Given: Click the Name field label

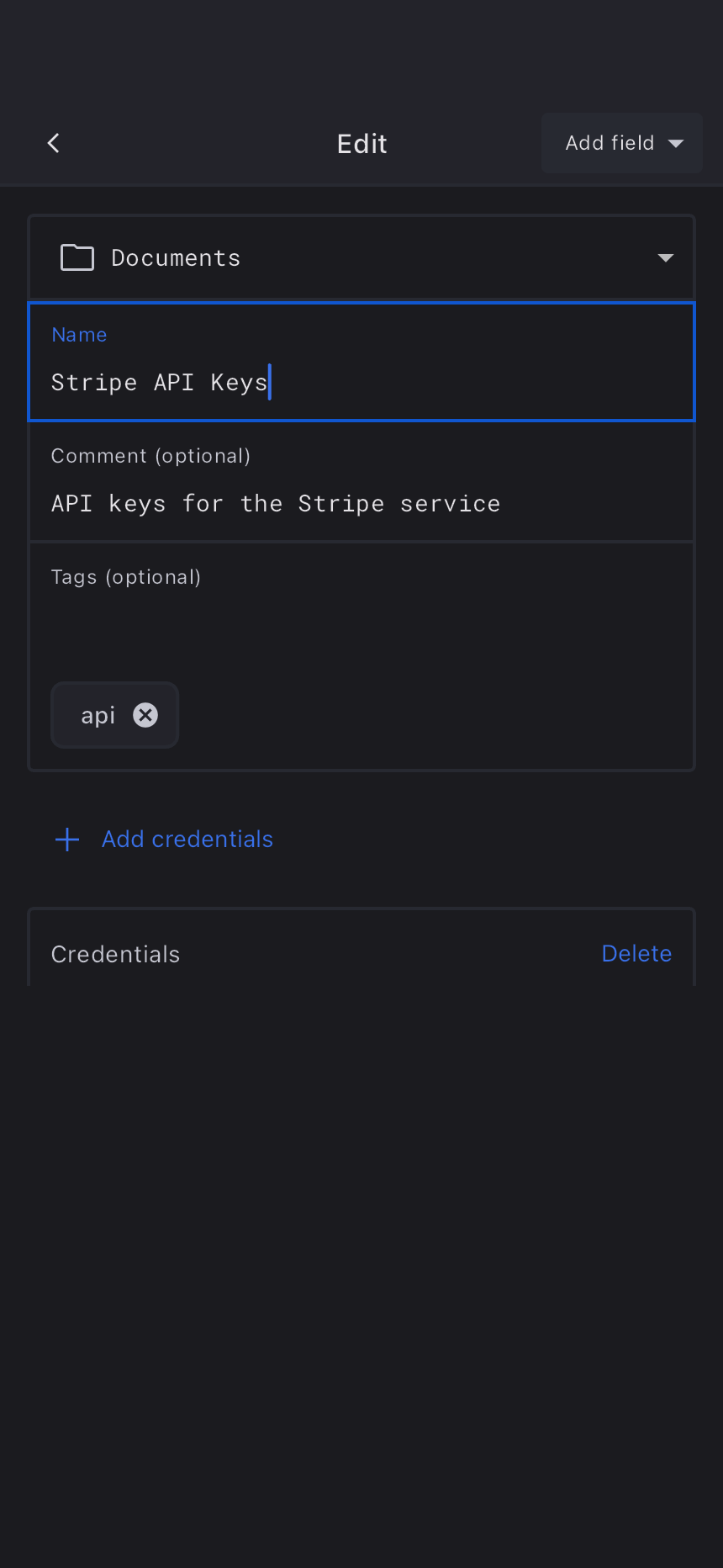Looking at the screenshot, I should [x=79, y=335].
